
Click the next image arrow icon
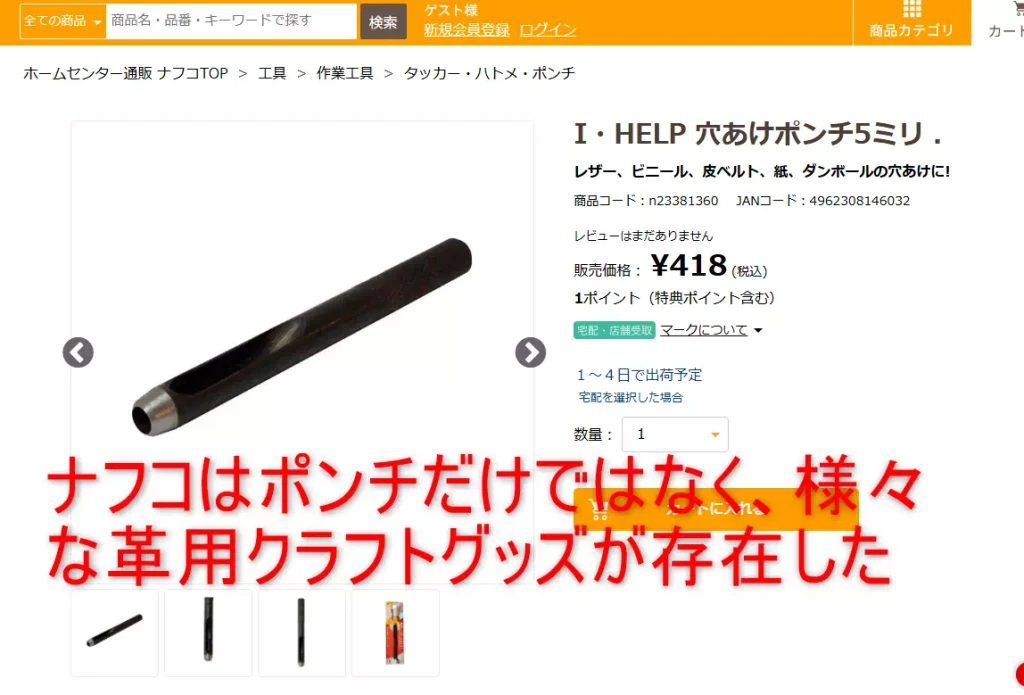[x=530, y=353]
